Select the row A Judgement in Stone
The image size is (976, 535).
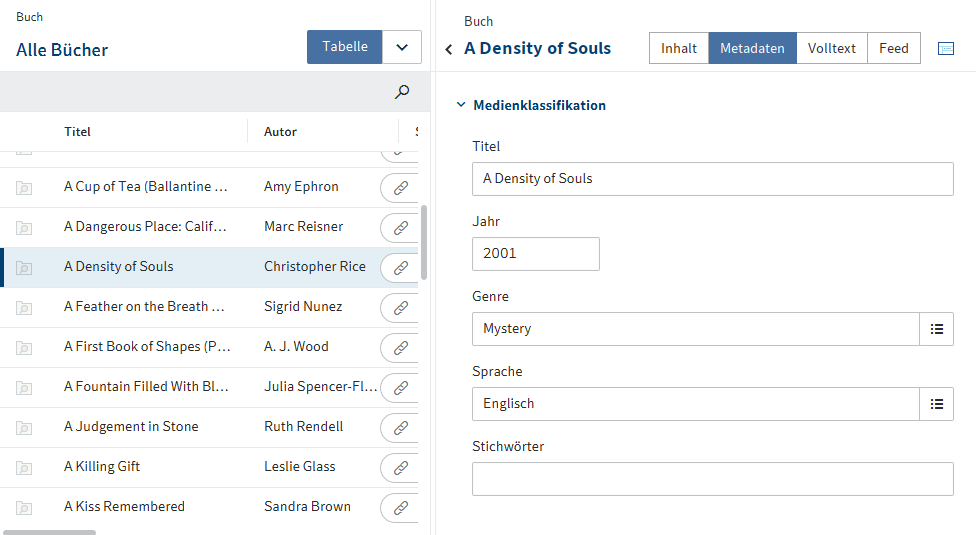click(209, 427)
